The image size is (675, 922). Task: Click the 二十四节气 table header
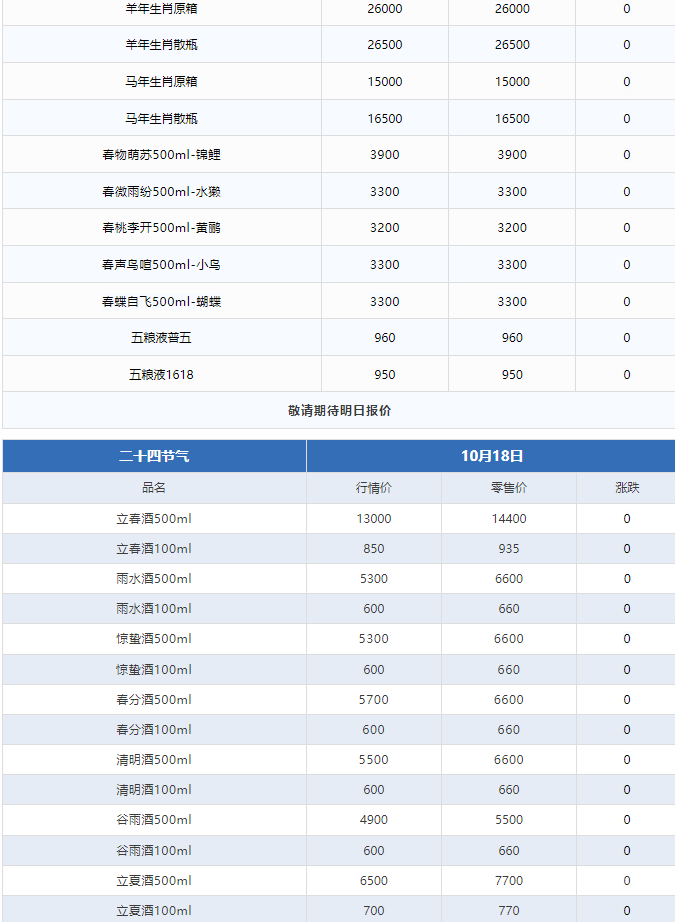pos(154,456)
